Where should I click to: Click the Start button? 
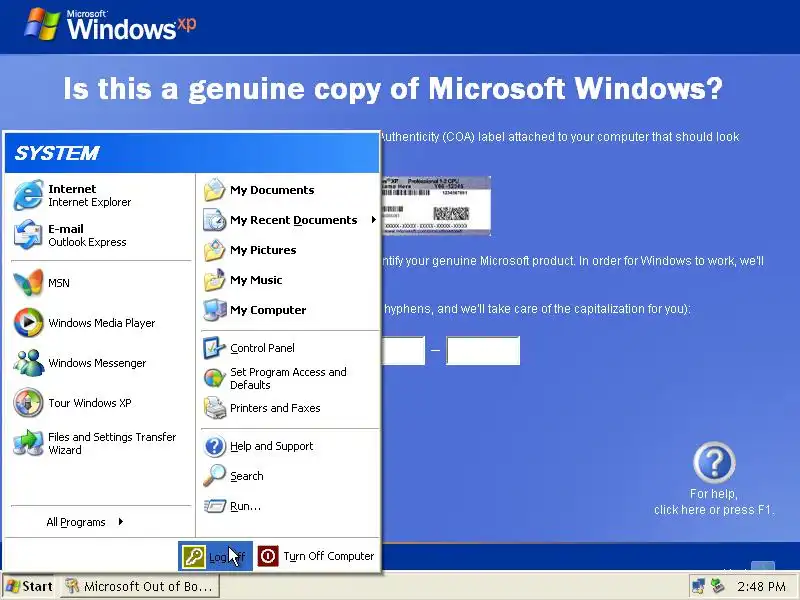[29, 586]
